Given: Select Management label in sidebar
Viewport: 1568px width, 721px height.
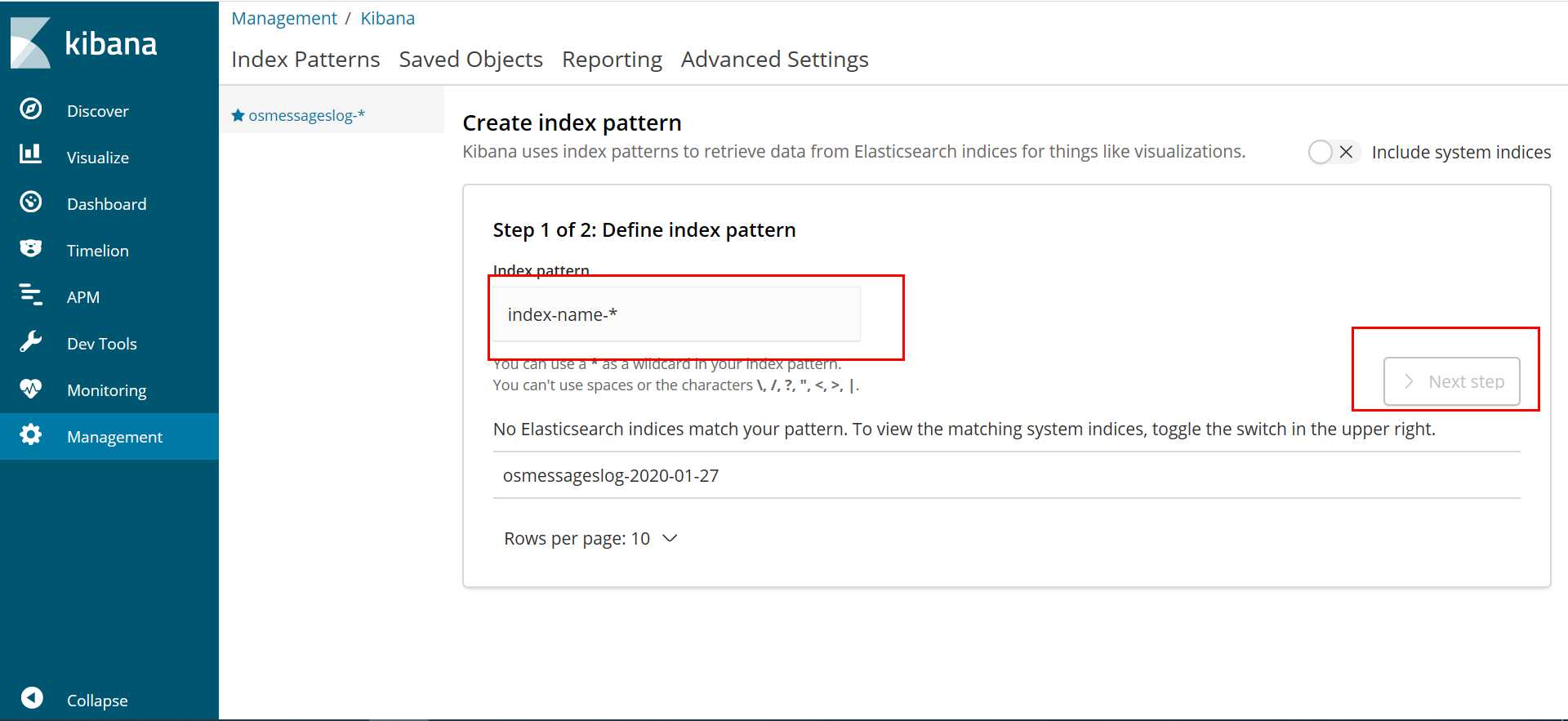Looking at the screenshot, I should pos(115,437).
